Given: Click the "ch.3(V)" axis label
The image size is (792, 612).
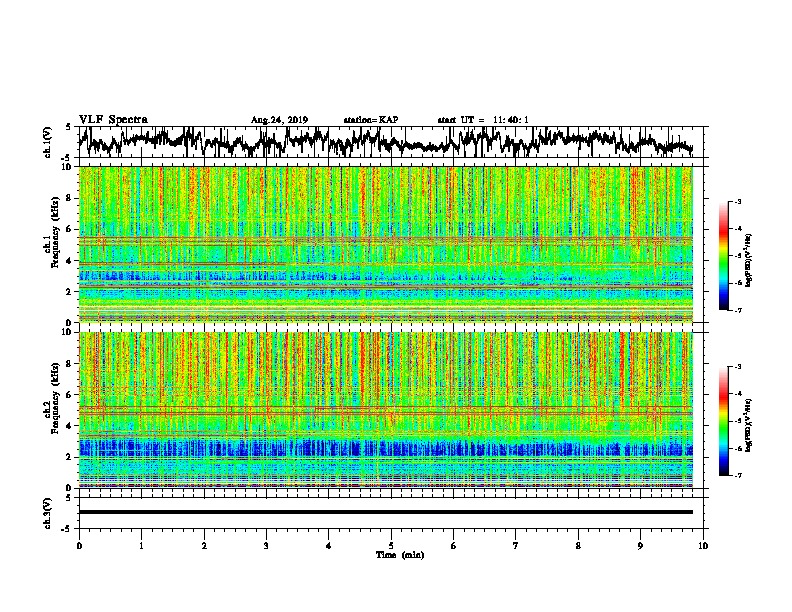Looking at the screenshot, I should coord(48,513).
